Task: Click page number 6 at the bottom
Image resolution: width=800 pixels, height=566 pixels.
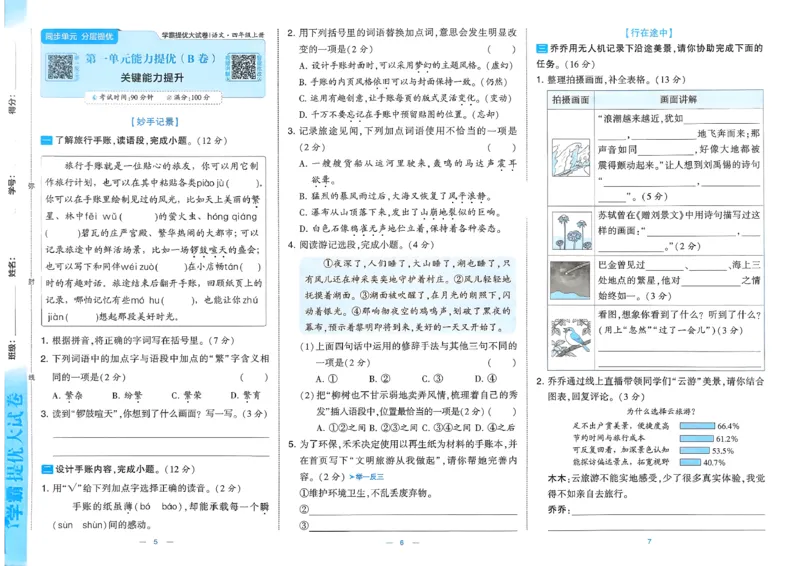Action: point(402,542)
